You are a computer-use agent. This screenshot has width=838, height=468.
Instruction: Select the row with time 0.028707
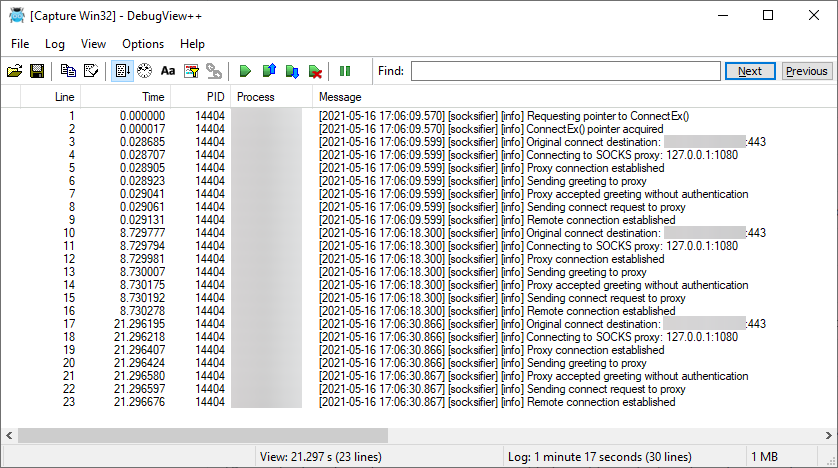418,155
